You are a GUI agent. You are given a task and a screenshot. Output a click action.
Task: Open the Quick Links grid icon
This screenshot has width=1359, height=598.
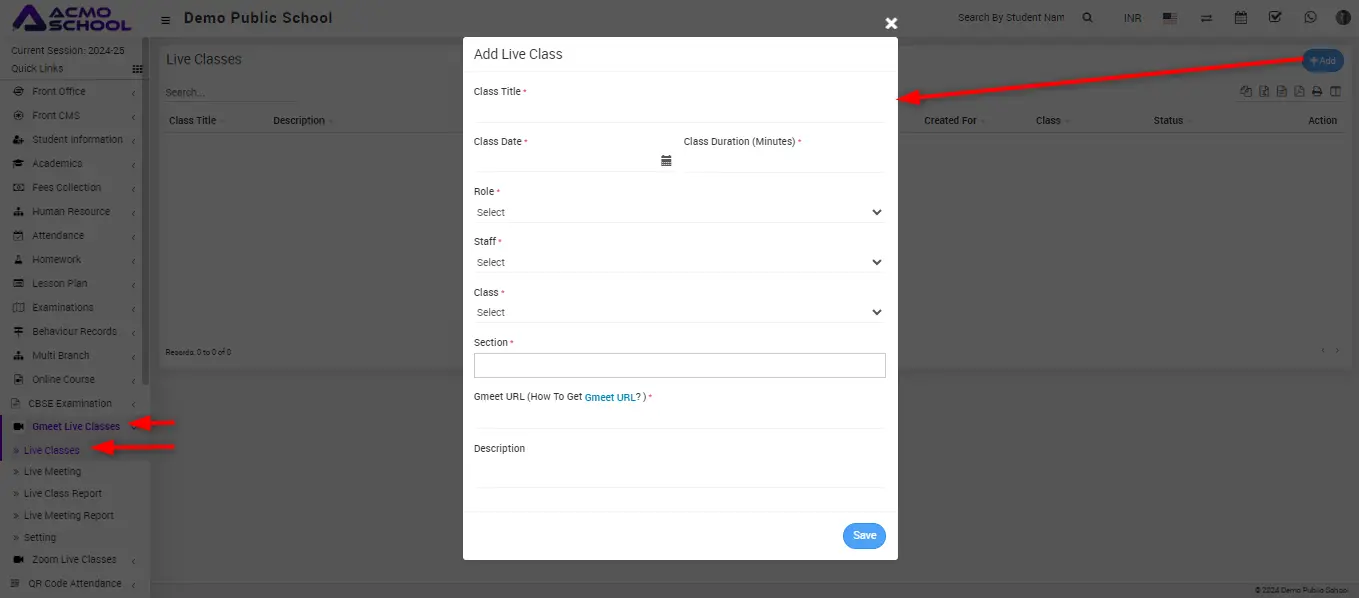pos(137,69)
